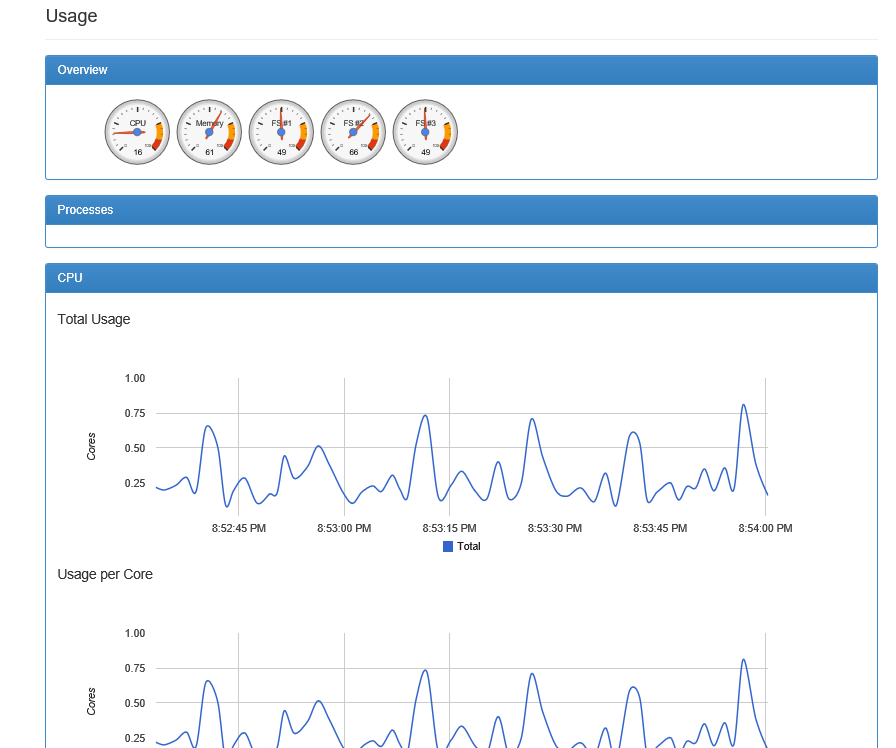Click the 8:52:45 PM axis label in Total Usage
This screenshot has height=748, width=896.
(239, 528)
